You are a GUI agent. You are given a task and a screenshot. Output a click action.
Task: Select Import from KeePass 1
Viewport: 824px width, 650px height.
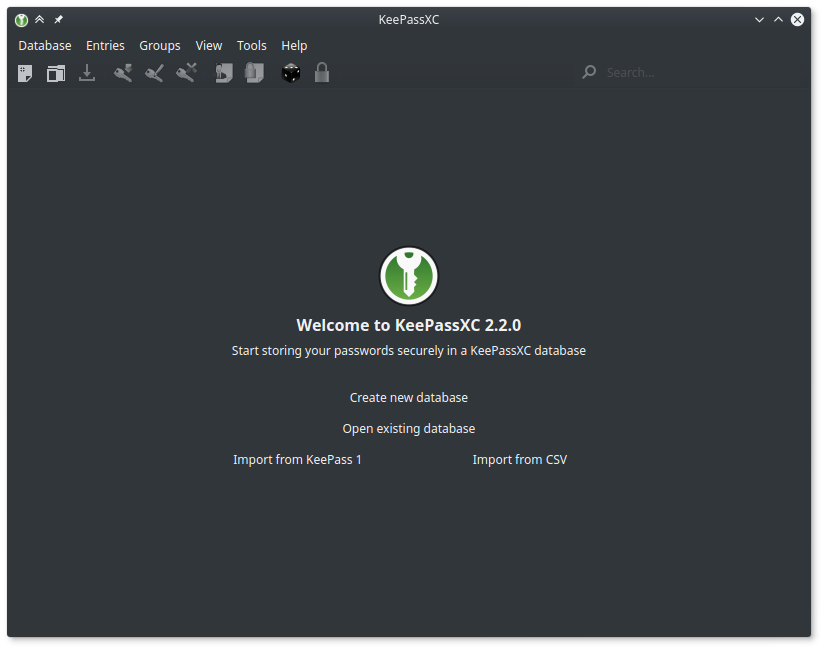click(297, 460)
